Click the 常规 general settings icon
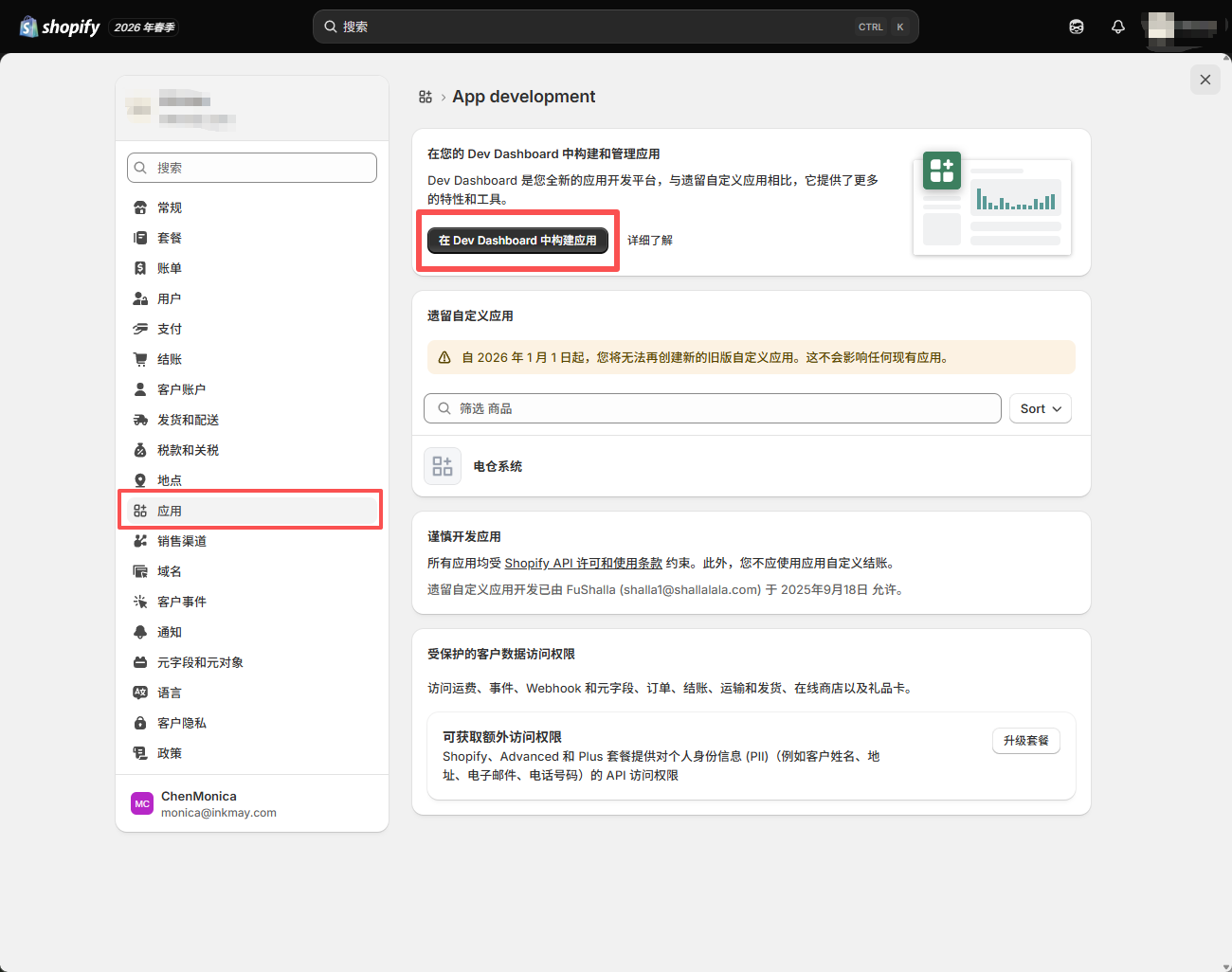 click(140, 207)
